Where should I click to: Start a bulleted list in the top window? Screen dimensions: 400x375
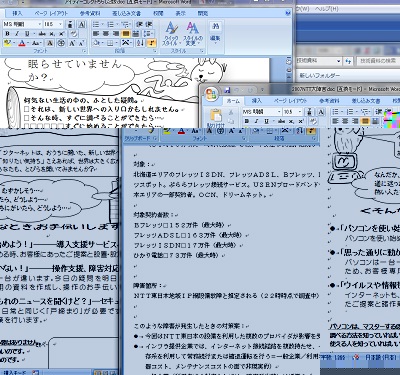click(x=97, y=24)
